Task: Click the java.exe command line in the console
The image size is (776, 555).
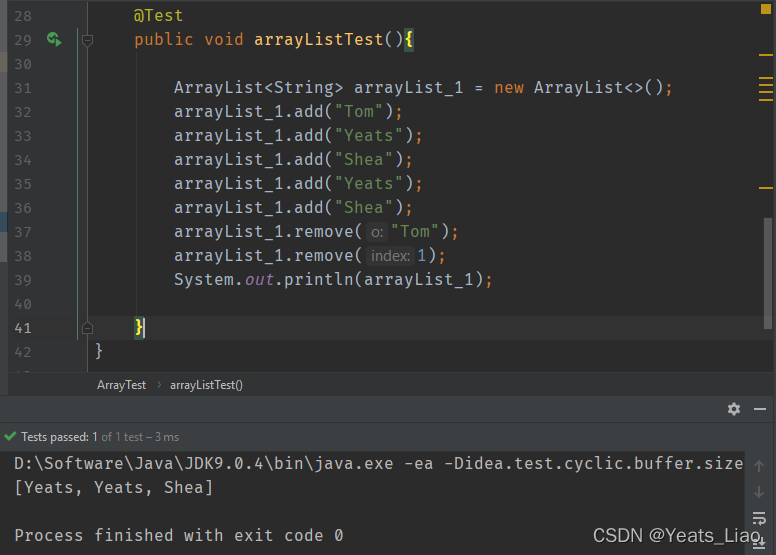Action: [x=379, y=464]
